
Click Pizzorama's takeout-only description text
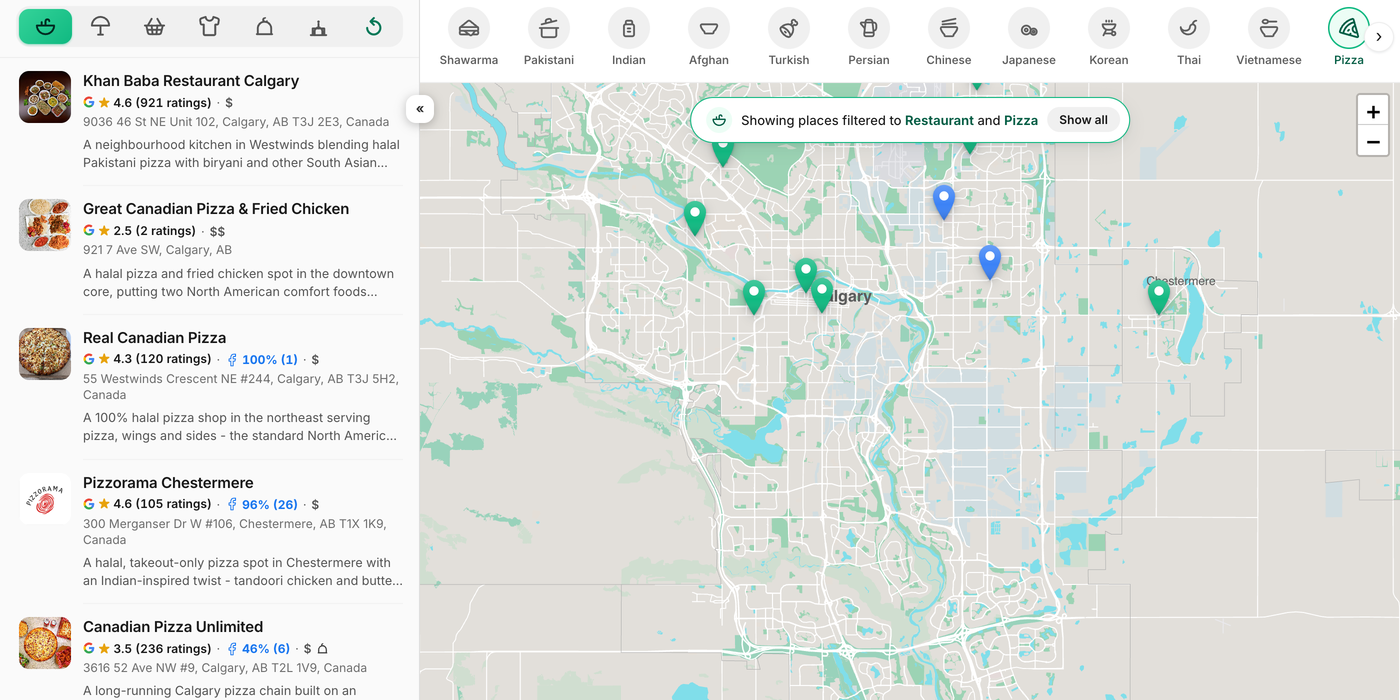243,572
